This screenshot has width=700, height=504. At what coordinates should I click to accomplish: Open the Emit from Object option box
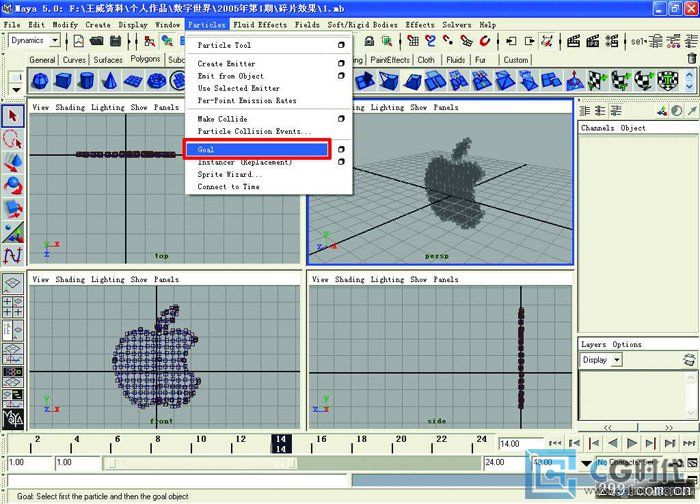tap(341, 76)
